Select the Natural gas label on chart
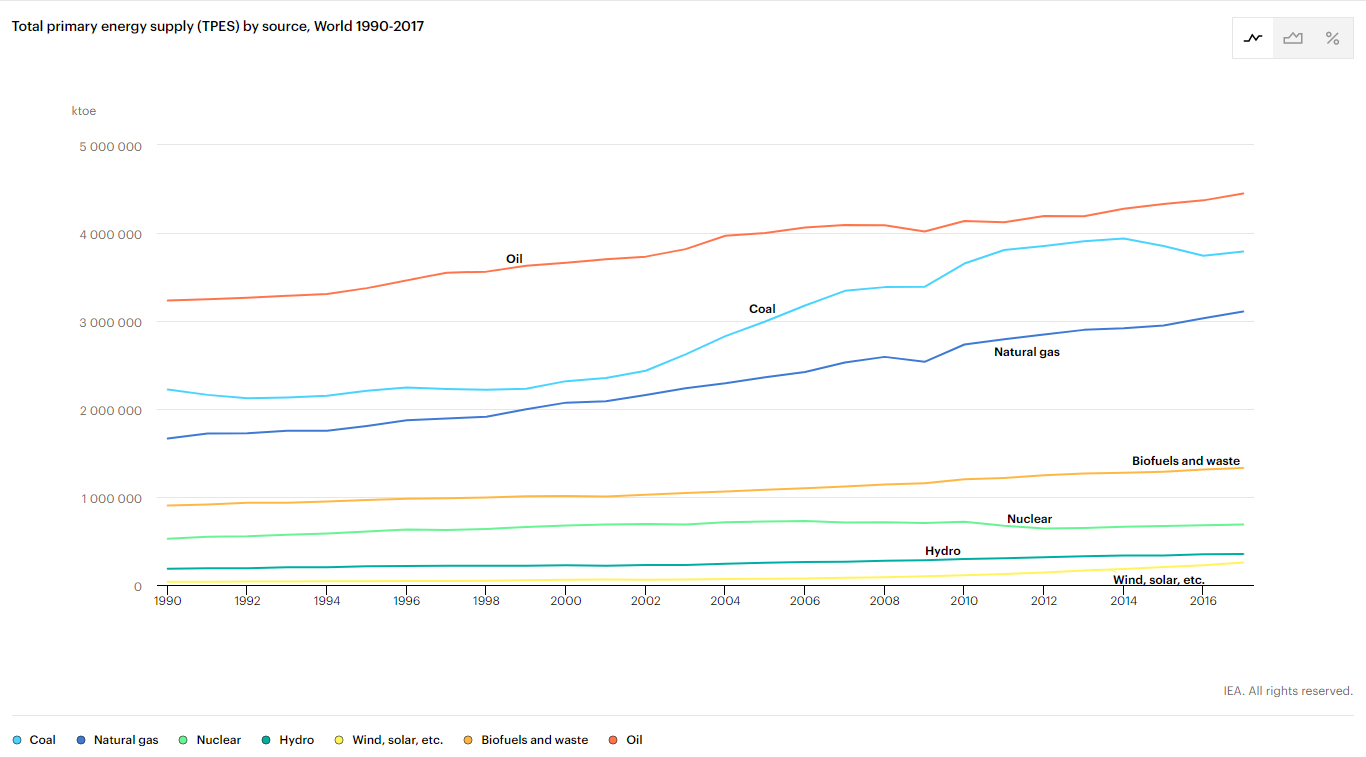Screen dimensions: 1366x757 (x=1026, y=352)
